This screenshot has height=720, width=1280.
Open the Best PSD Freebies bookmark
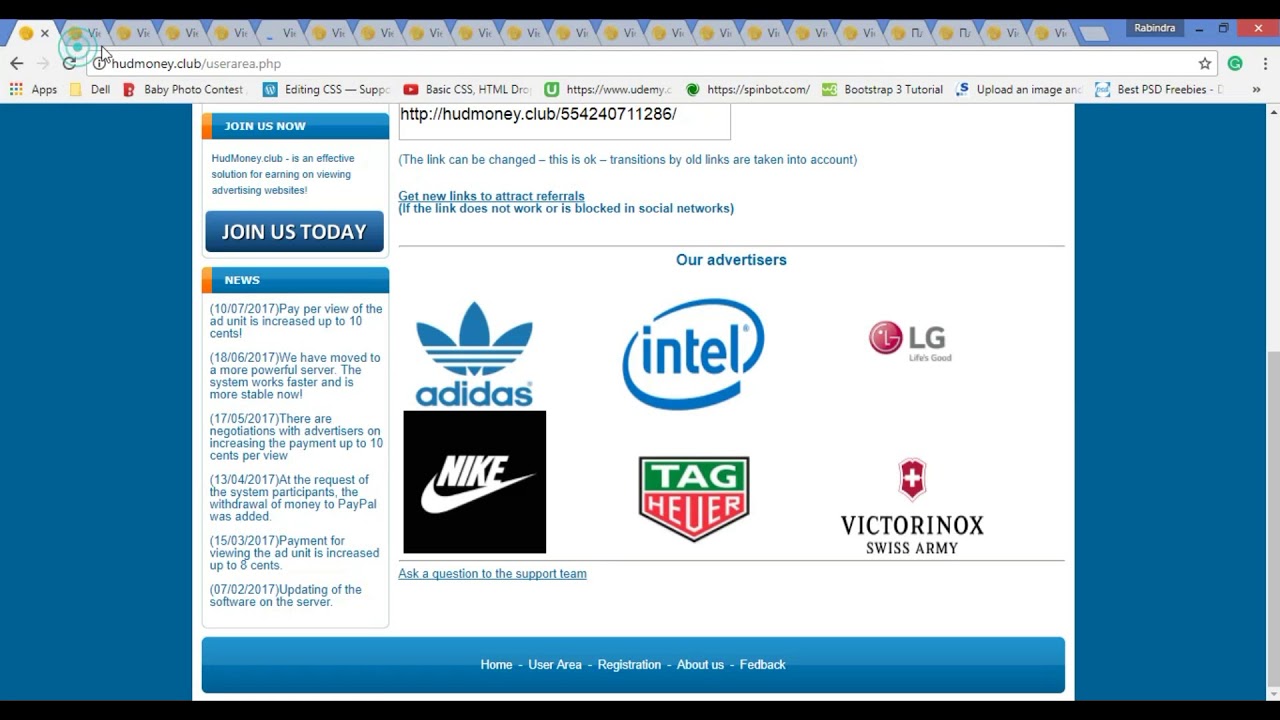coord(1159,89)
